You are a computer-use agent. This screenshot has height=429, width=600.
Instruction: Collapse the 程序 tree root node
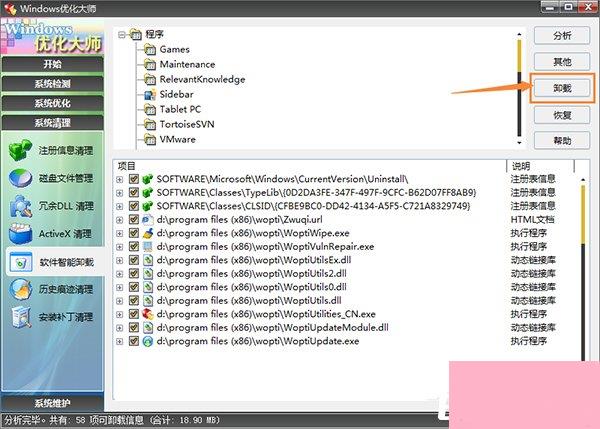point(122,35)
